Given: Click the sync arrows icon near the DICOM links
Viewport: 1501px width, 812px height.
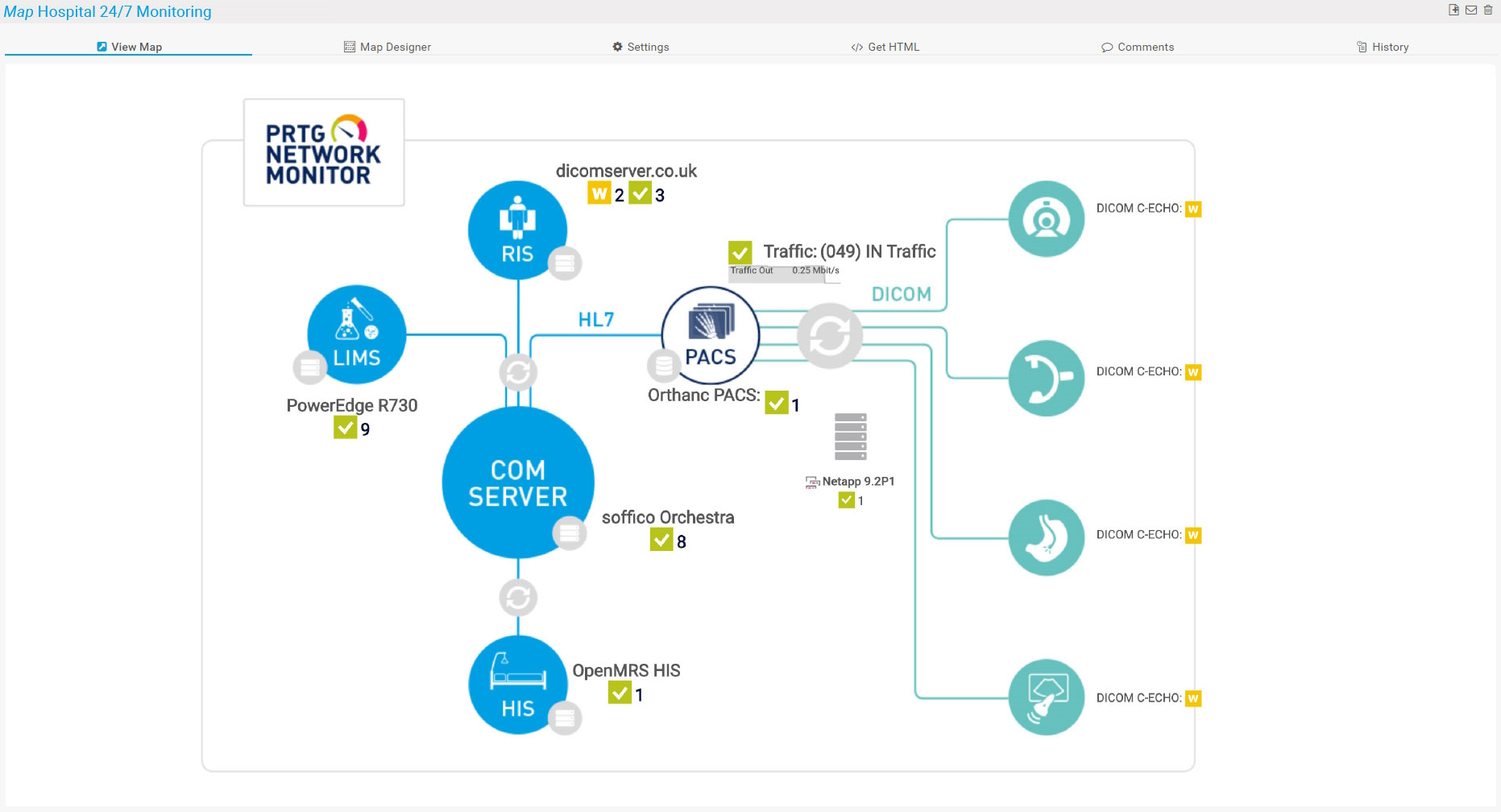Looking at the screenshot, I should click(x=830, y=335).
